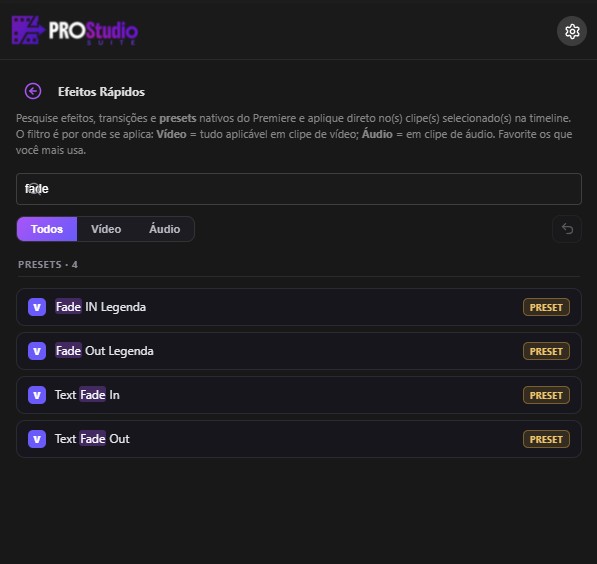597x564 pixels.
Task: Click the back arrow beside Efeitos Rápidos
Action: (x=33, y=91)
